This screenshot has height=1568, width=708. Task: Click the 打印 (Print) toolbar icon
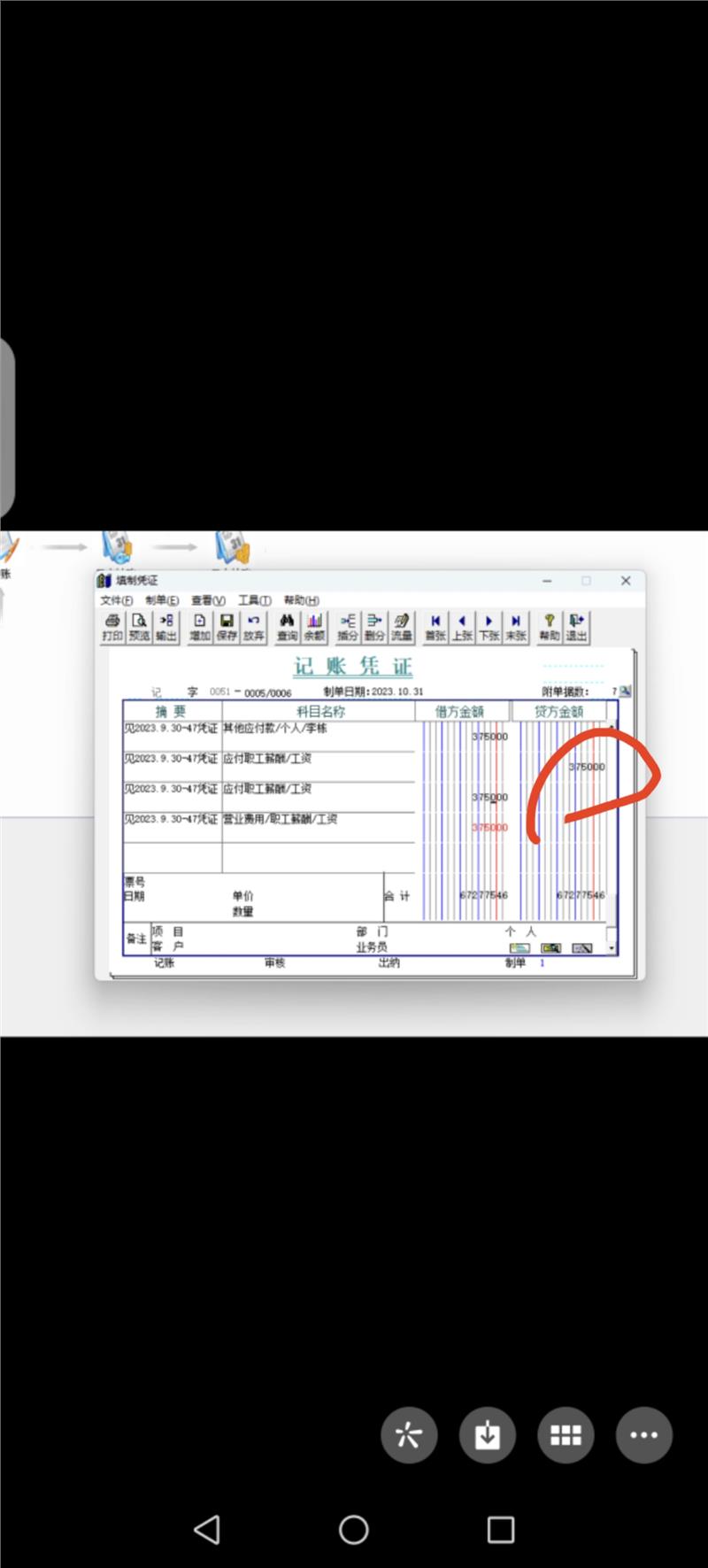(x=112, y=627)
